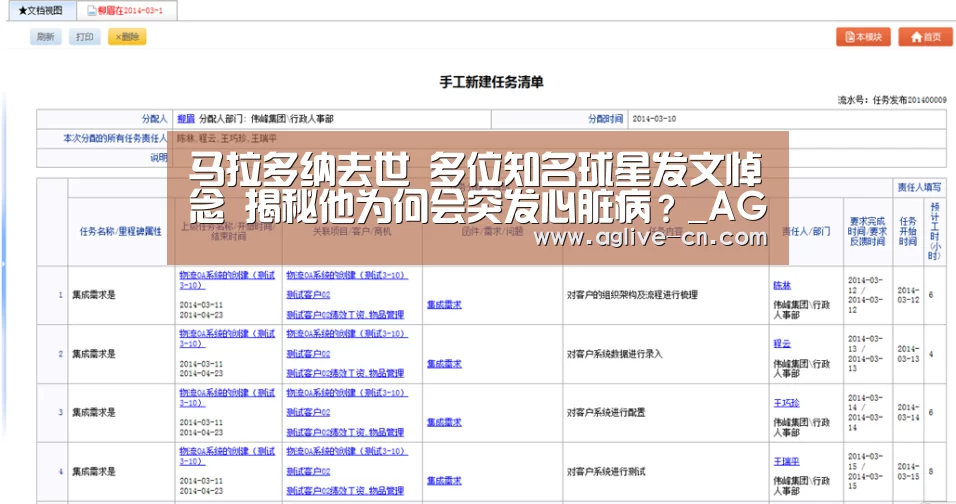Open 测试客户02绩效工资,物品管理 link in row 4
The image size is (956, 504).
[x=345, y=491]
